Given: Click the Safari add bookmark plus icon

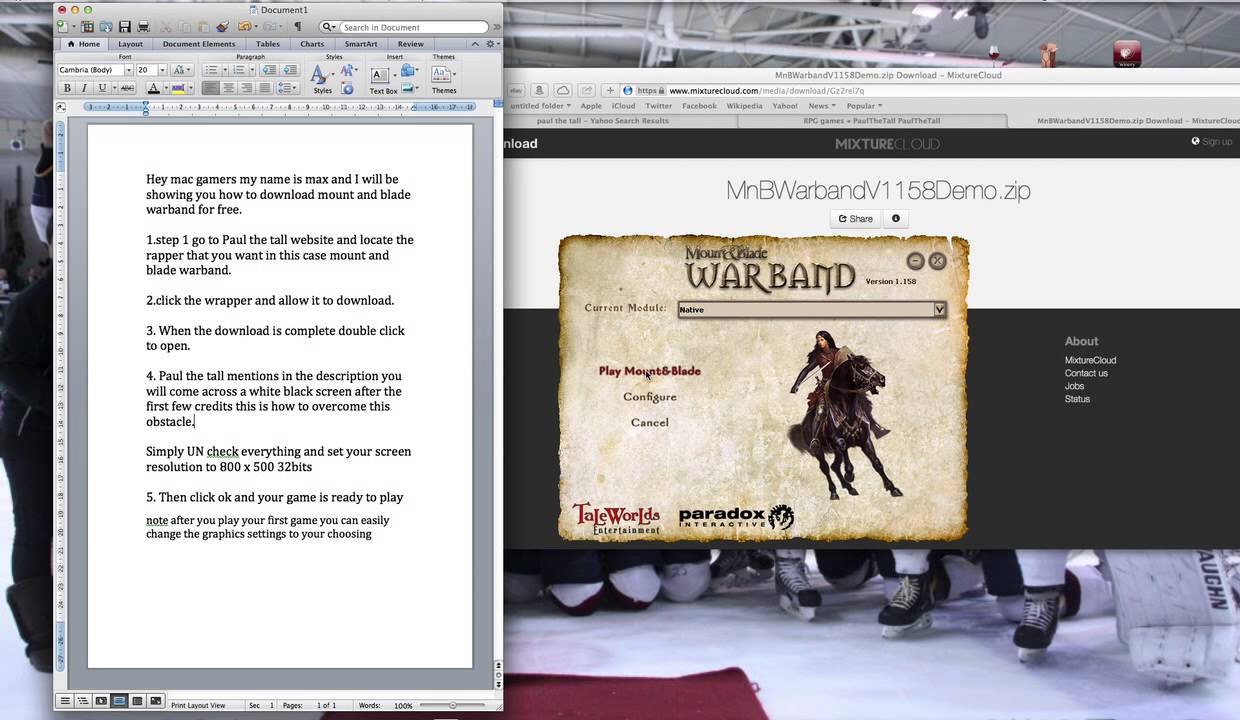Looking at the screenshot, I should point(610,90).
